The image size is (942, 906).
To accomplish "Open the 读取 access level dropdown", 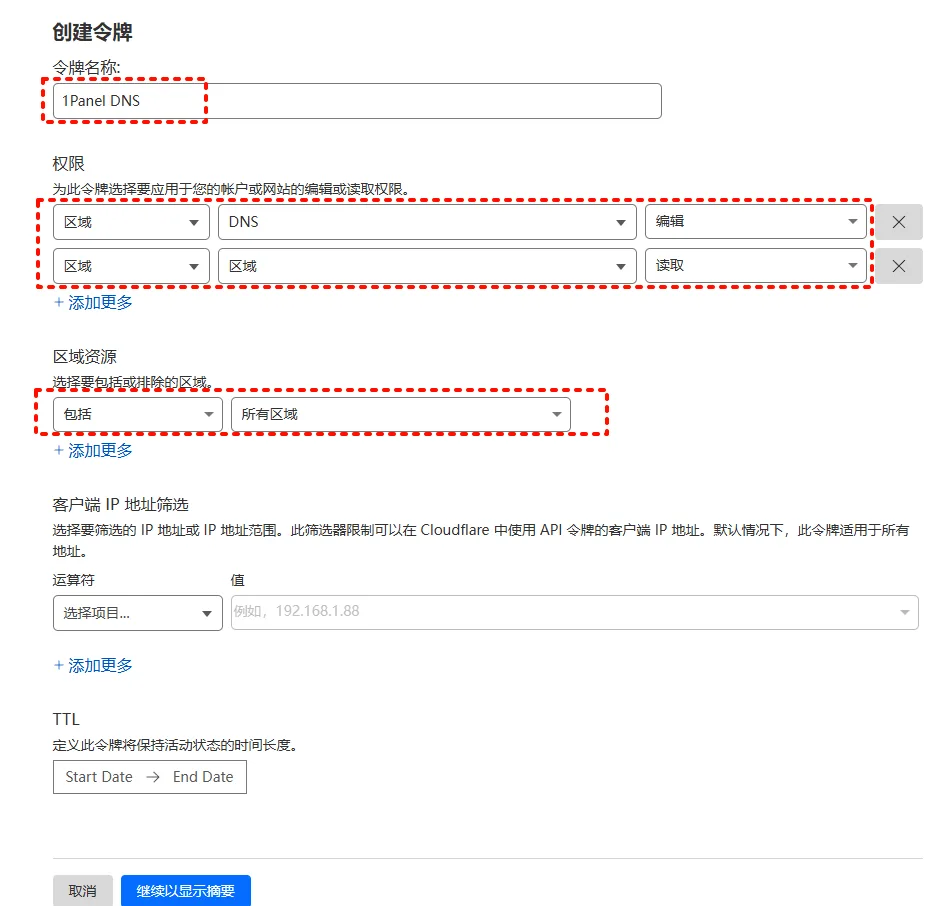I will (755, 266).
